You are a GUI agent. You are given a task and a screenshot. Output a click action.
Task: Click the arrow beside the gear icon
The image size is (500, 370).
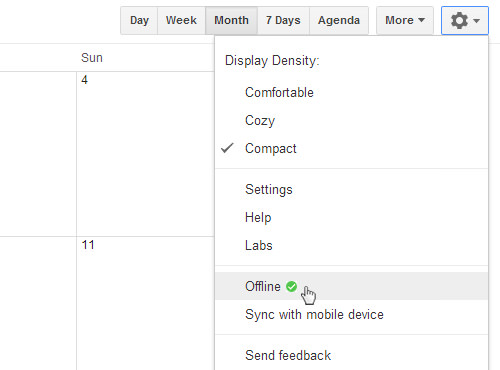477,21
